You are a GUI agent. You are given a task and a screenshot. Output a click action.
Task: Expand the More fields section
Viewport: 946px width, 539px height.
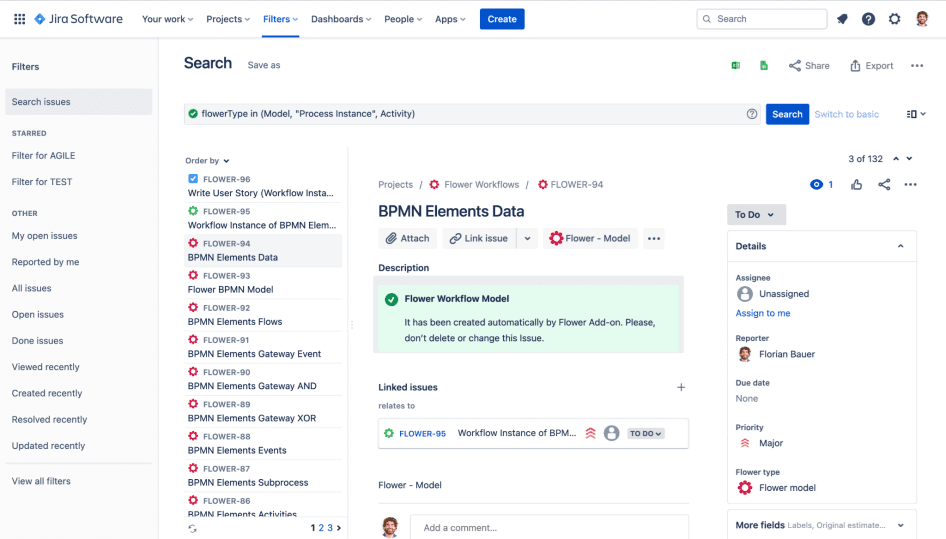900,525
